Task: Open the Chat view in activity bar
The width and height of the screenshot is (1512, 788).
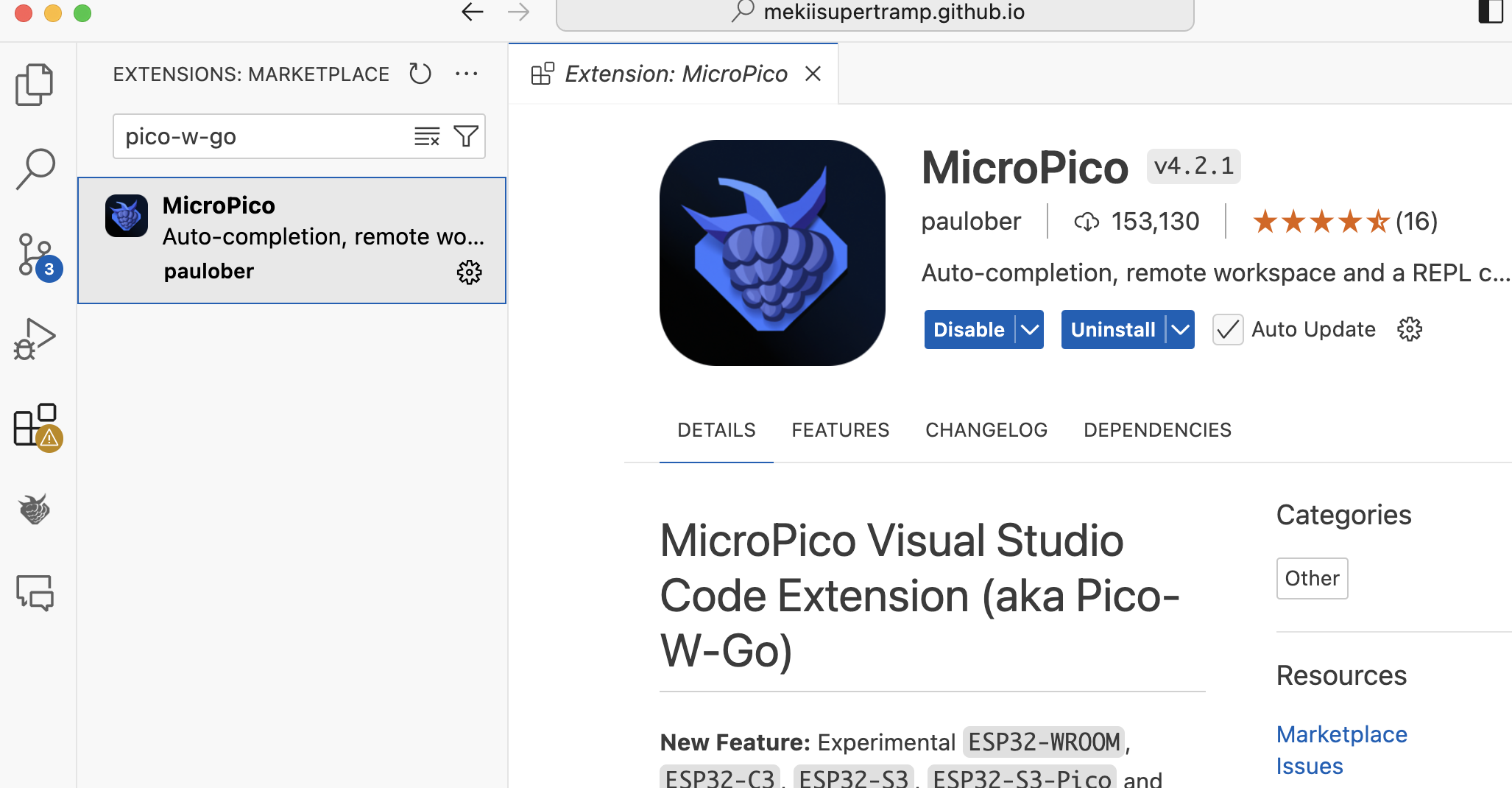Action: coord(35,593)
